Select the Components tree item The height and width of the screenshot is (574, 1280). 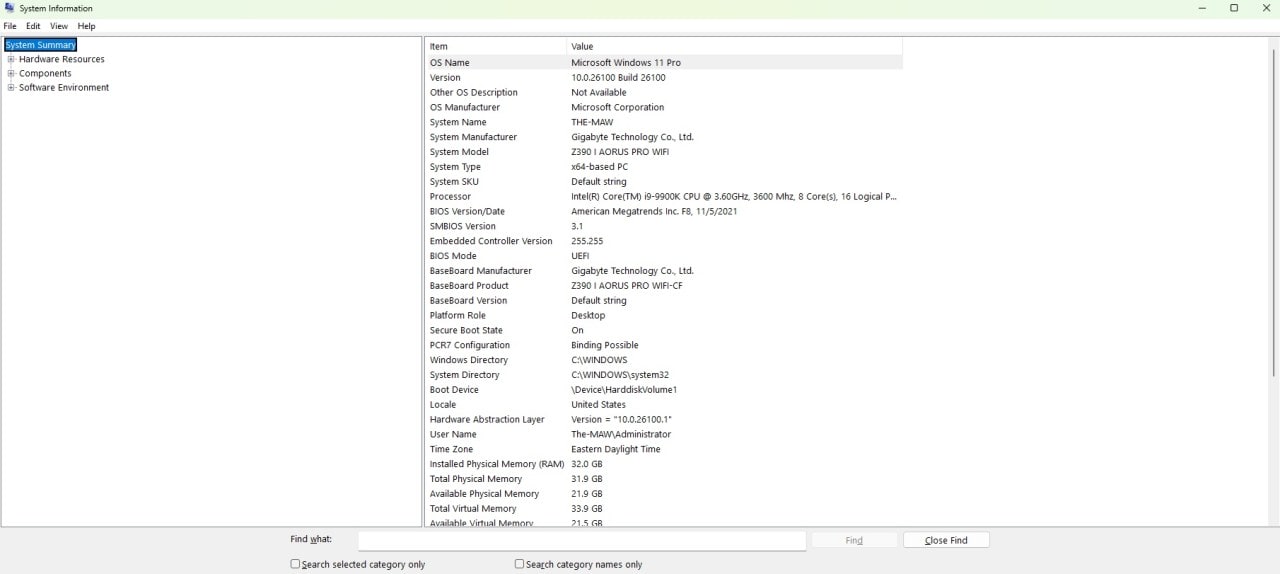click(45, 73)
